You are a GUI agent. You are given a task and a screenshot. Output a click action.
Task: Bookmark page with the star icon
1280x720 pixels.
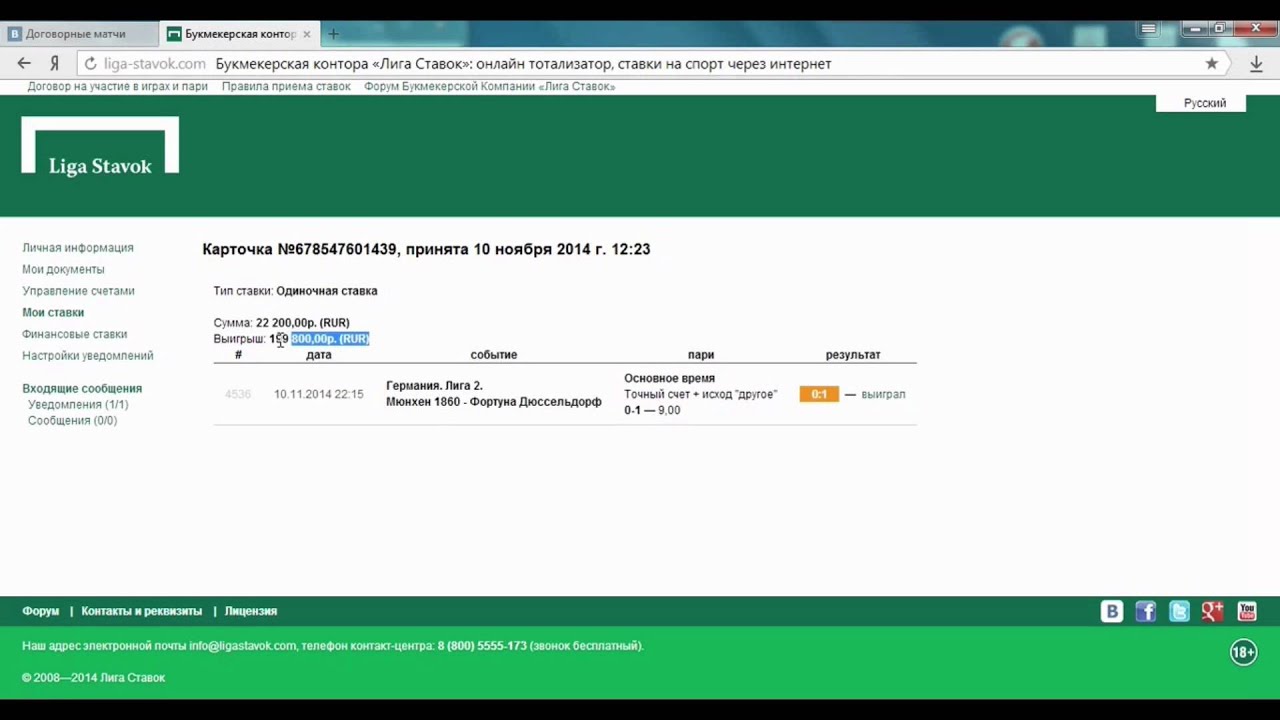(x=1212, y=63)
